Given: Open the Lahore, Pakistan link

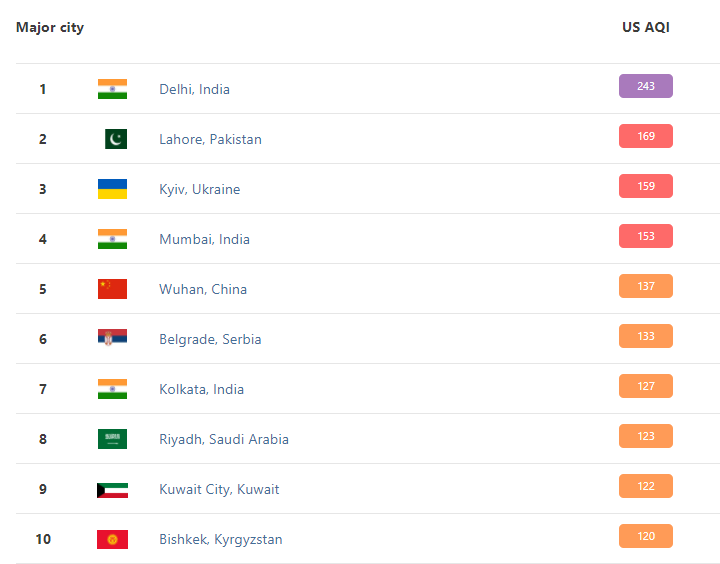Looking at the screenshot, I should point(210,139).
